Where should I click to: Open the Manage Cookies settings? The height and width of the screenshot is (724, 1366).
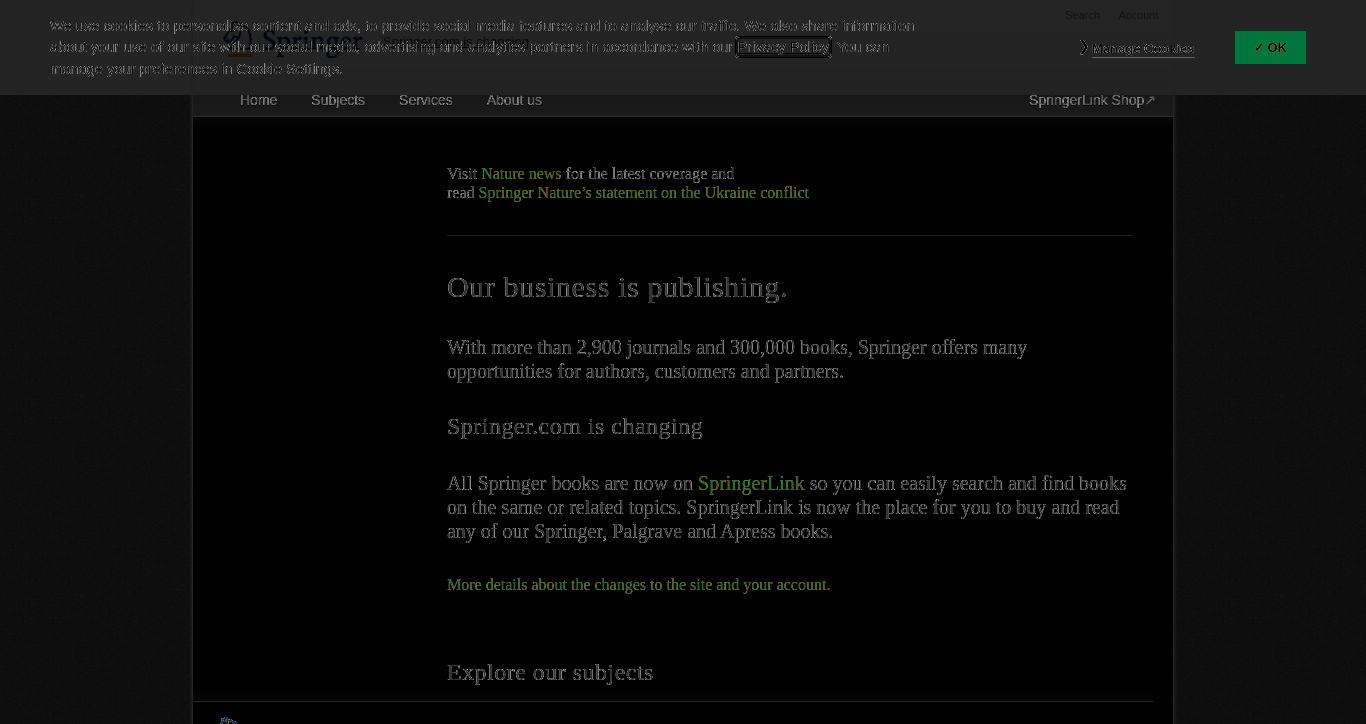pyautogui.click(x=1143, y=48)
